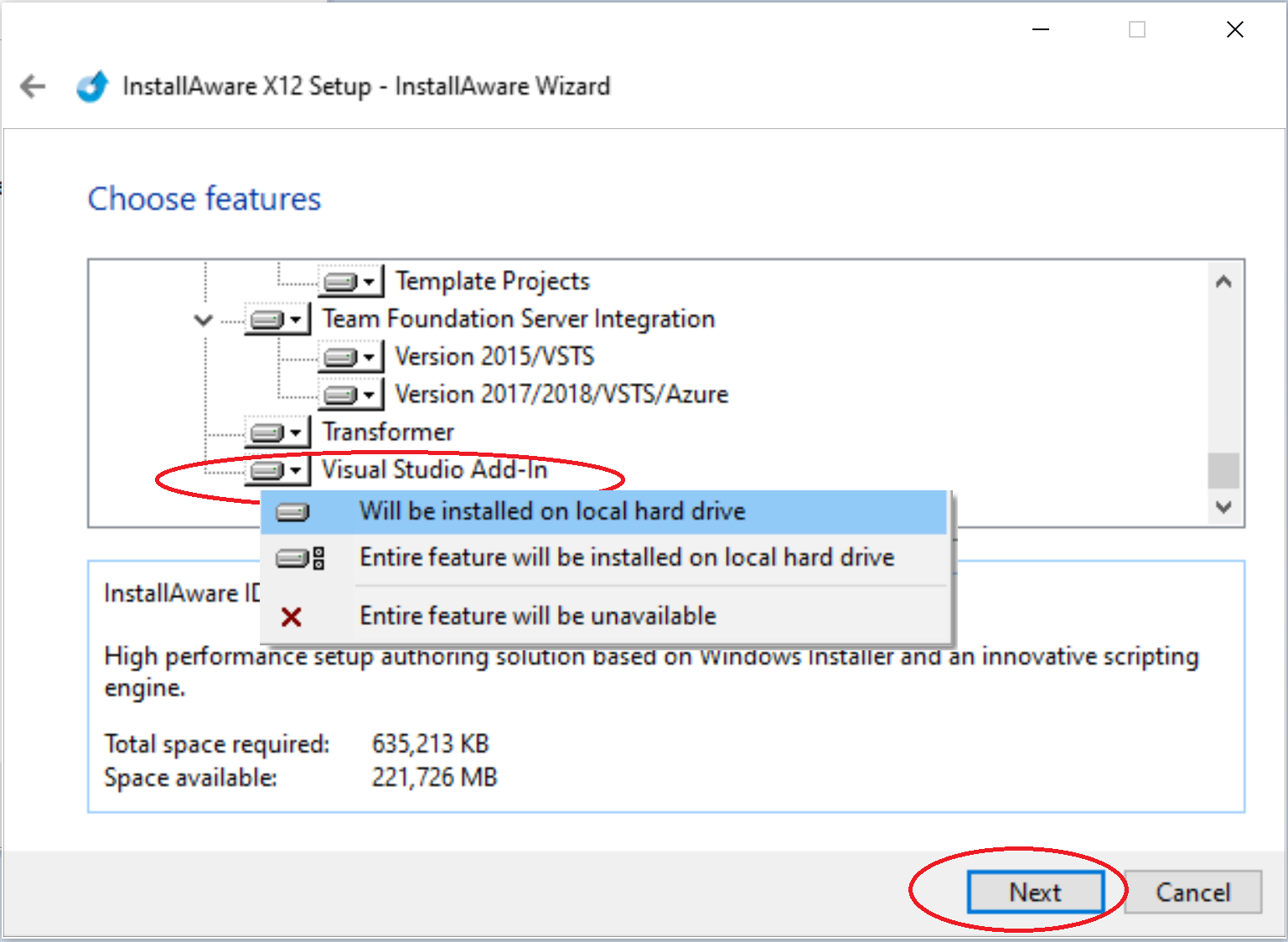
Task: Minimize the setup window
Action: tap(1041, 30)
